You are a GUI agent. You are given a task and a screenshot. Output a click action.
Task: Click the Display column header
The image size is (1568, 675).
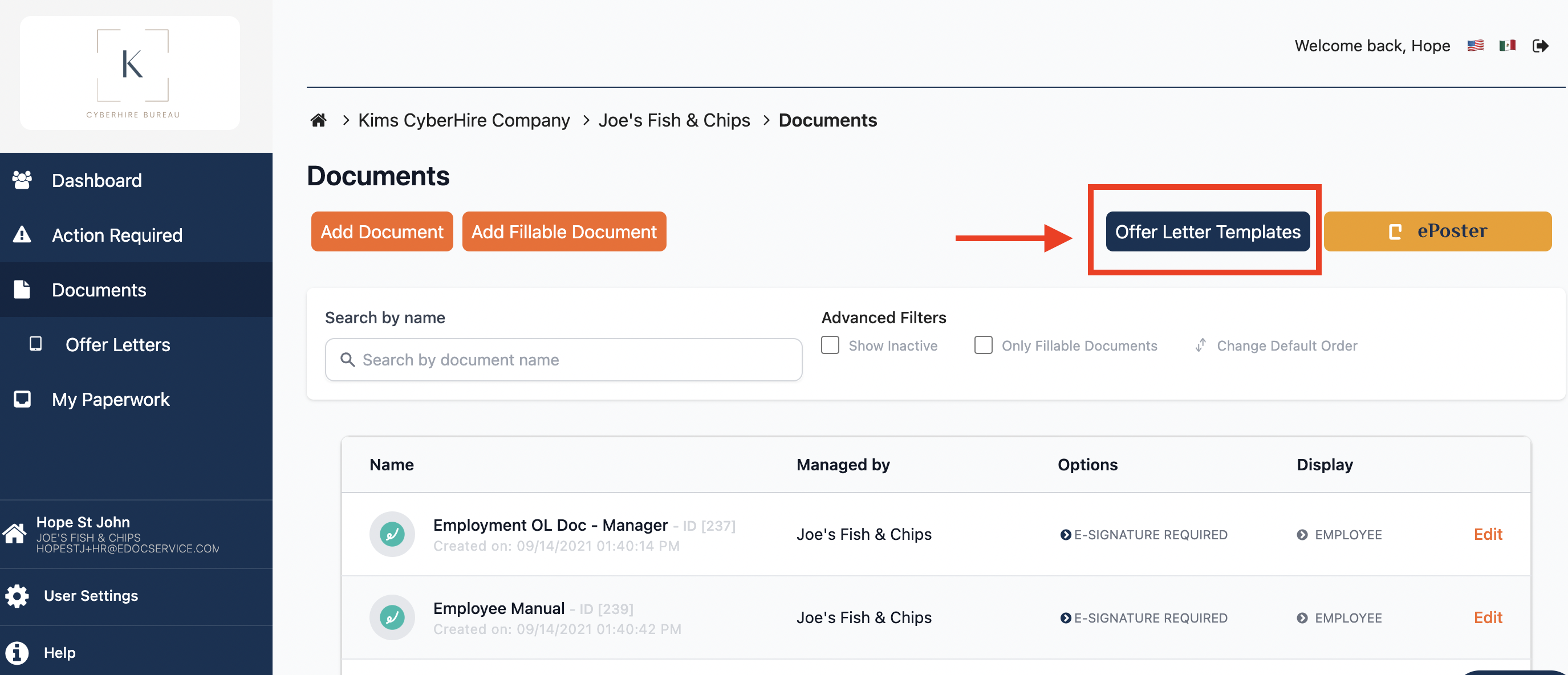click(1325, 465)
